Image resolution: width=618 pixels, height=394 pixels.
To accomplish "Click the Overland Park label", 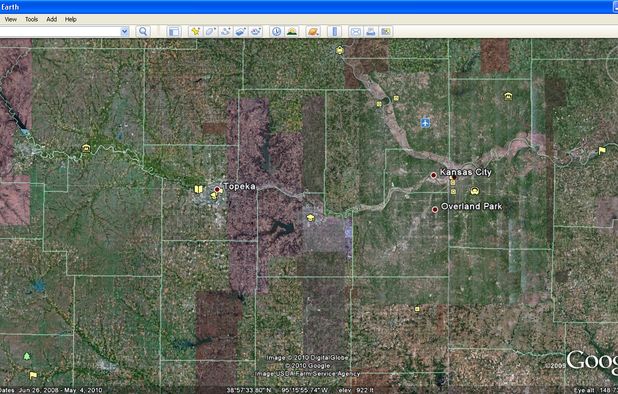I will pyautogui.click(x=471, y=206).
